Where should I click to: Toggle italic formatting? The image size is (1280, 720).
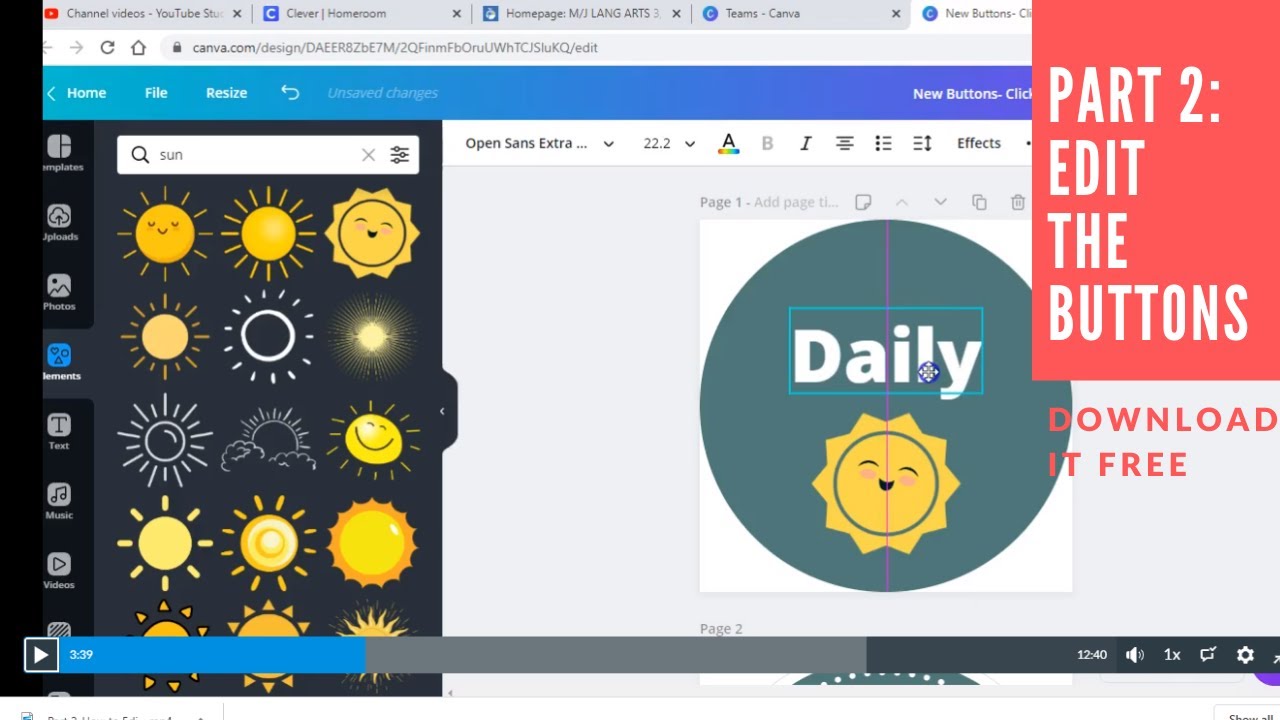click(805, 143)
